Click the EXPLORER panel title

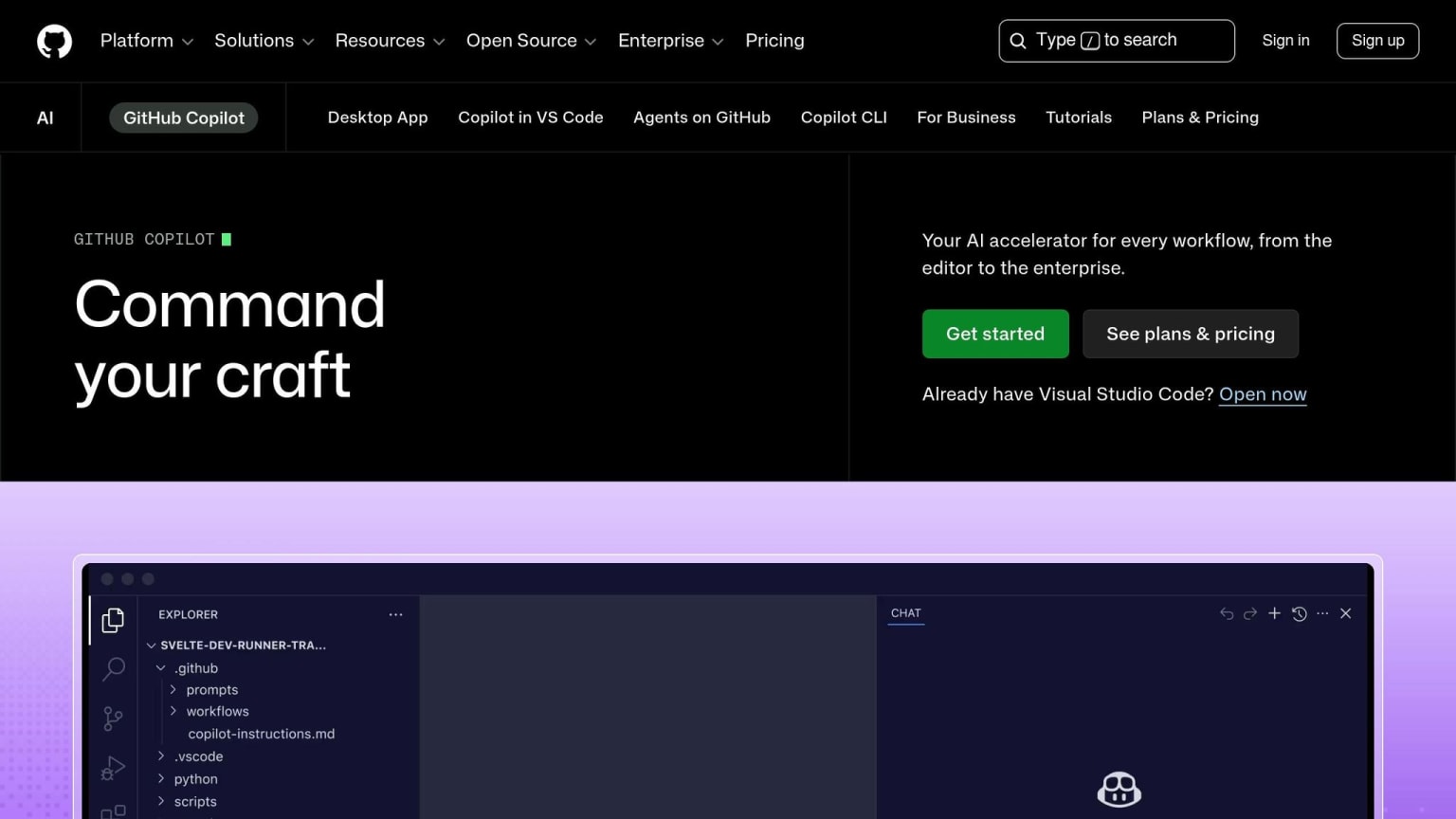[x=188, y=614]
